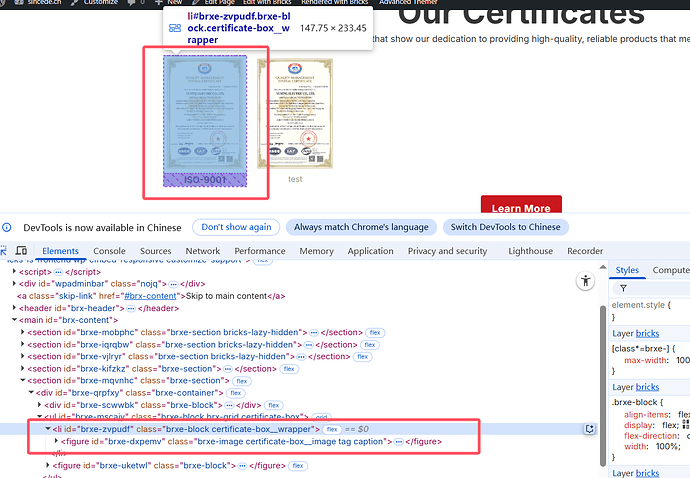Activate the inspect element picker icon
The height and width of the screenshot is (478, 690).
coord(3,251)
